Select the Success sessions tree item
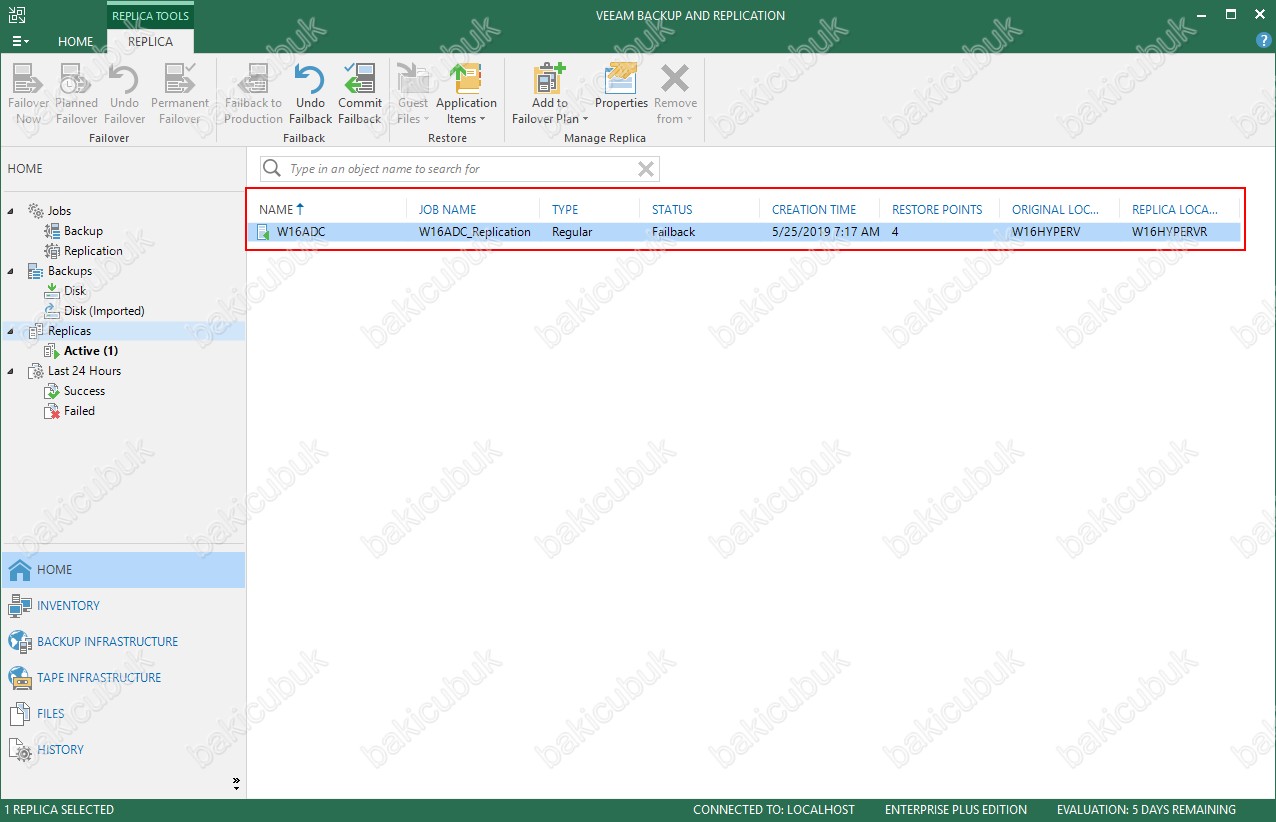Image resolution: width=1276 pixels, height=822 pixels. [84, 391]
